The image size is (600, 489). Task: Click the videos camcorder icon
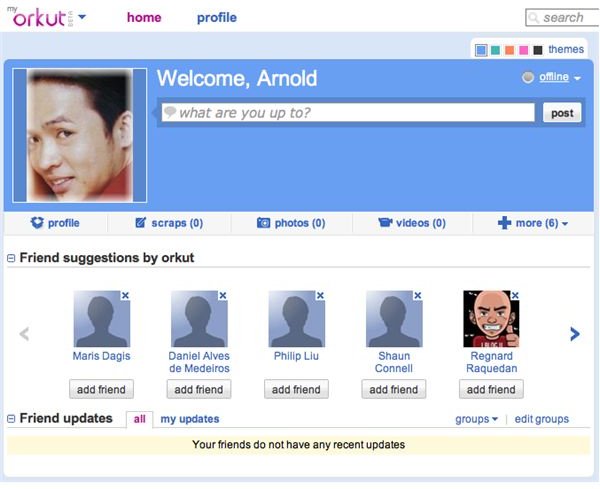click(385, 223)
